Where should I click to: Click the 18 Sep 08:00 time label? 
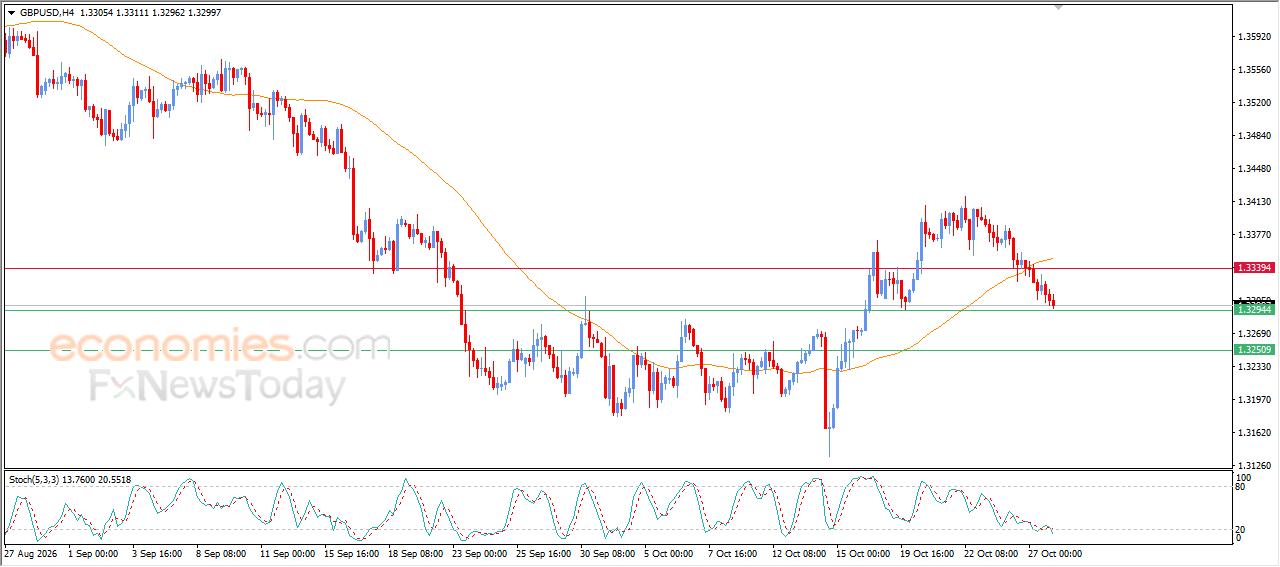(x=414, y=553)
